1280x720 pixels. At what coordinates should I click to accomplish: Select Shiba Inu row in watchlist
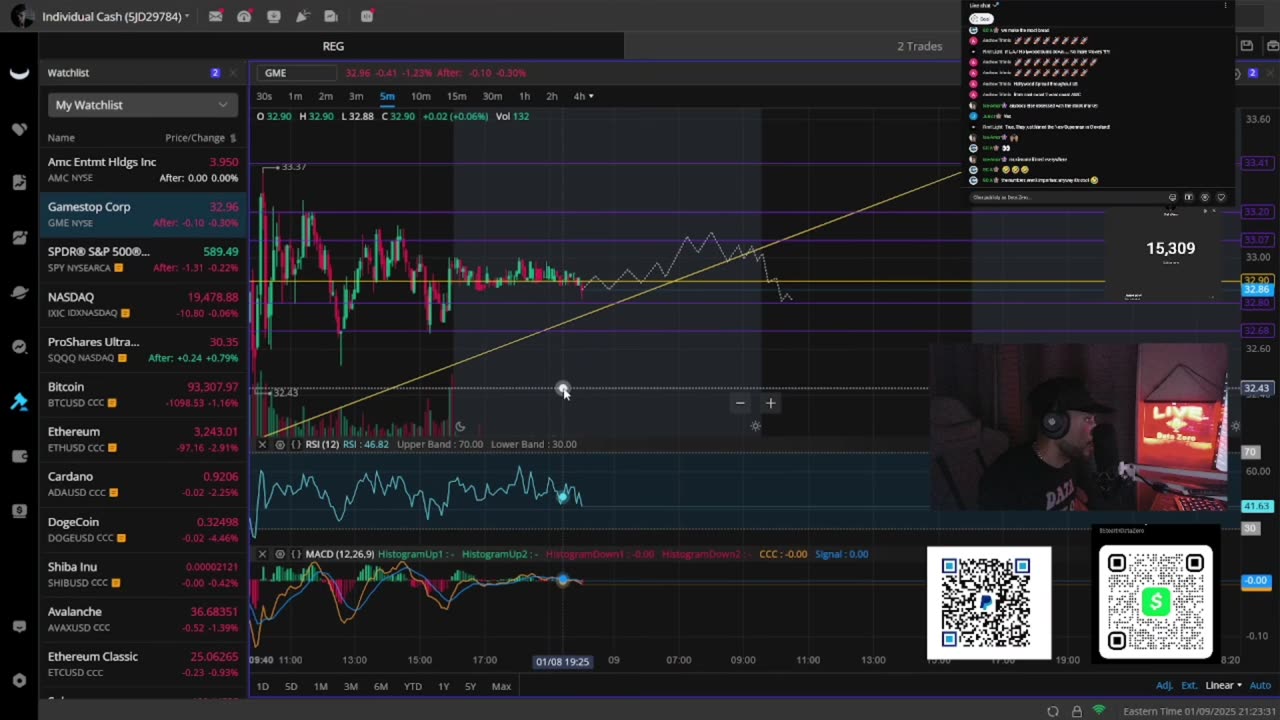[143, 574]
